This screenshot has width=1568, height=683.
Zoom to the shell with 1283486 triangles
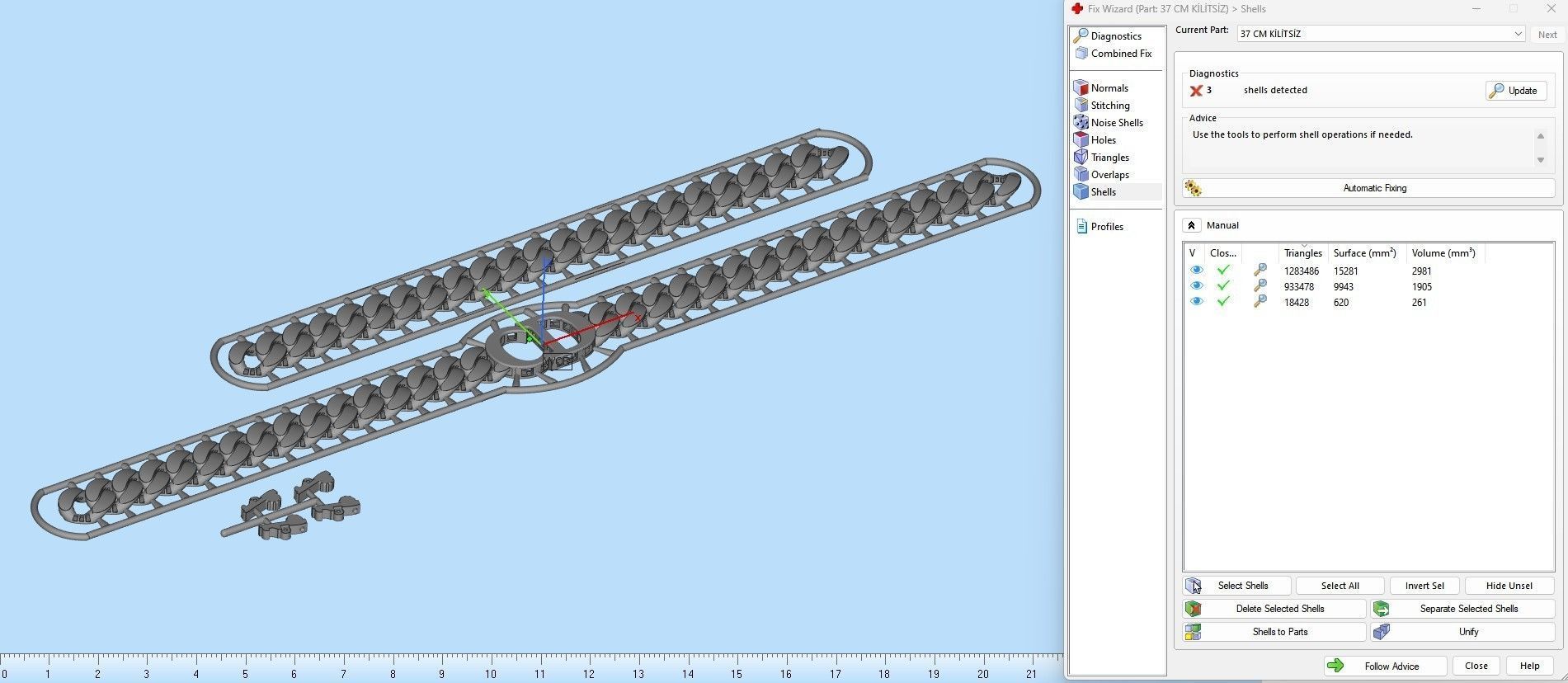tap(1260, 271)
